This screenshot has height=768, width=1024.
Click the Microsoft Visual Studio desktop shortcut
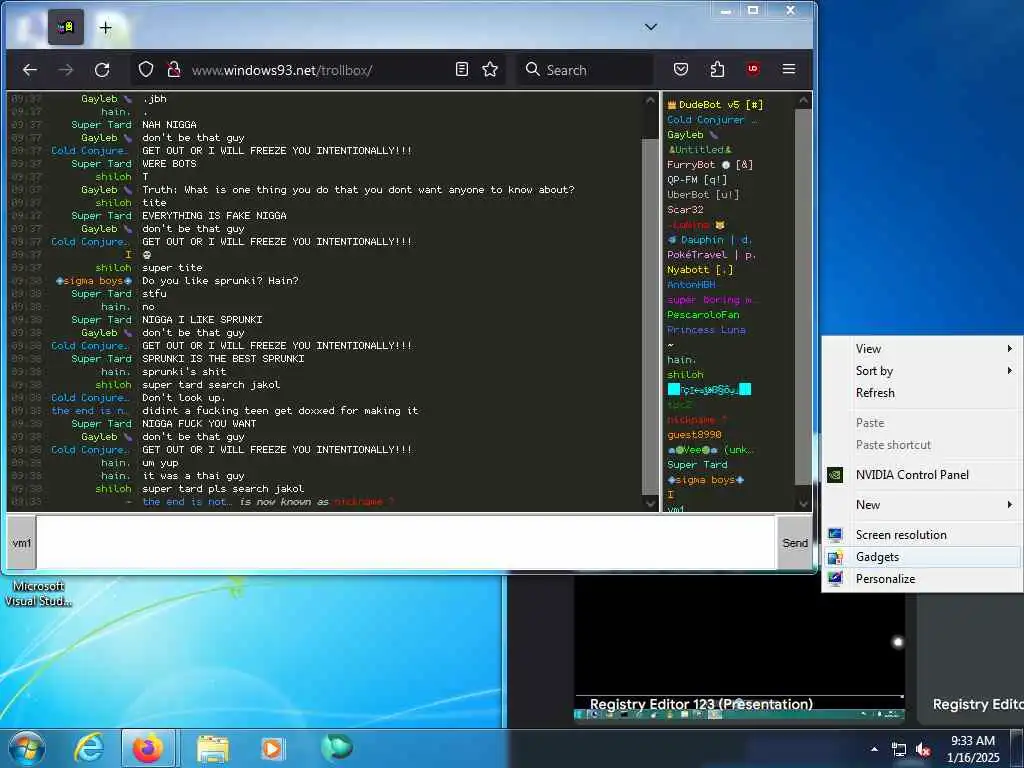point(39,594)
